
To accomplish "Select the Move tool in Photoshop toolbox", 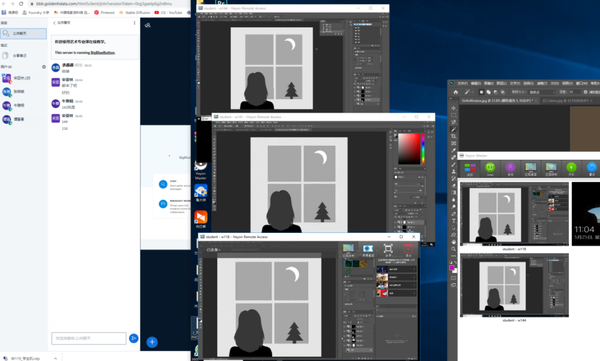I will click(453, 108).
